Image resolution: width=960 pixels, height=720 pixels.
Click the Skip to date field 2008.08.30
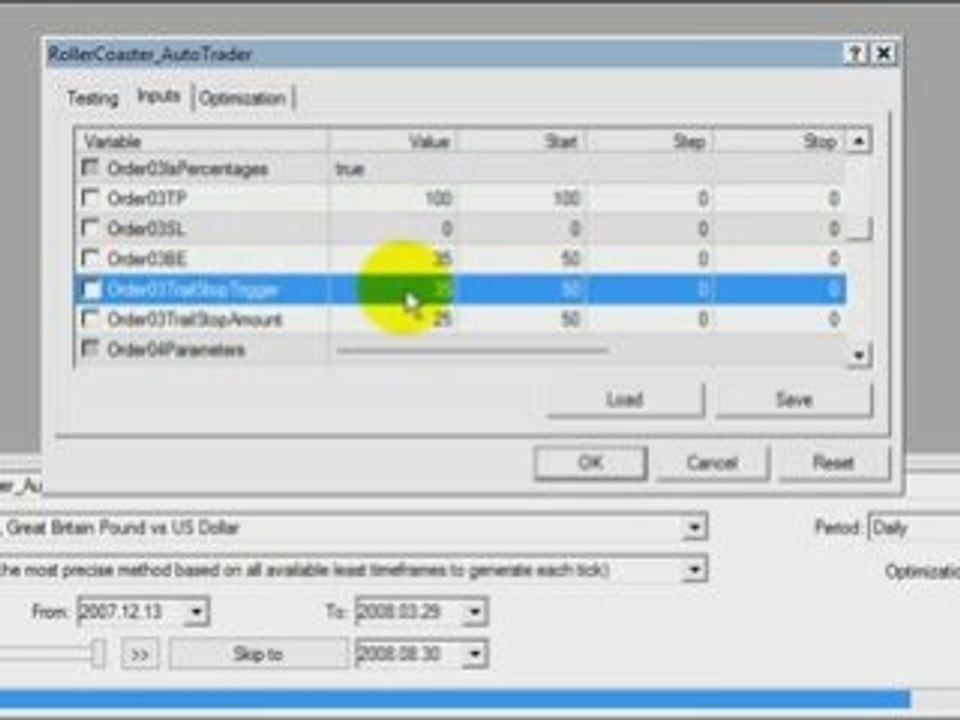point(409,654)
